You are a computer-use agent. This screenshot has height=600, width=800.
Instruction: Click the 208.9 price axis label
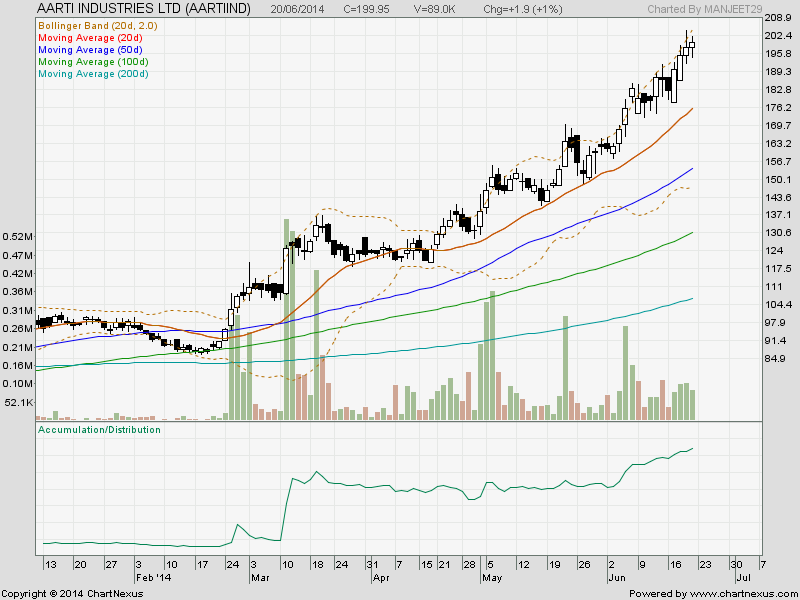click(777, 18)
